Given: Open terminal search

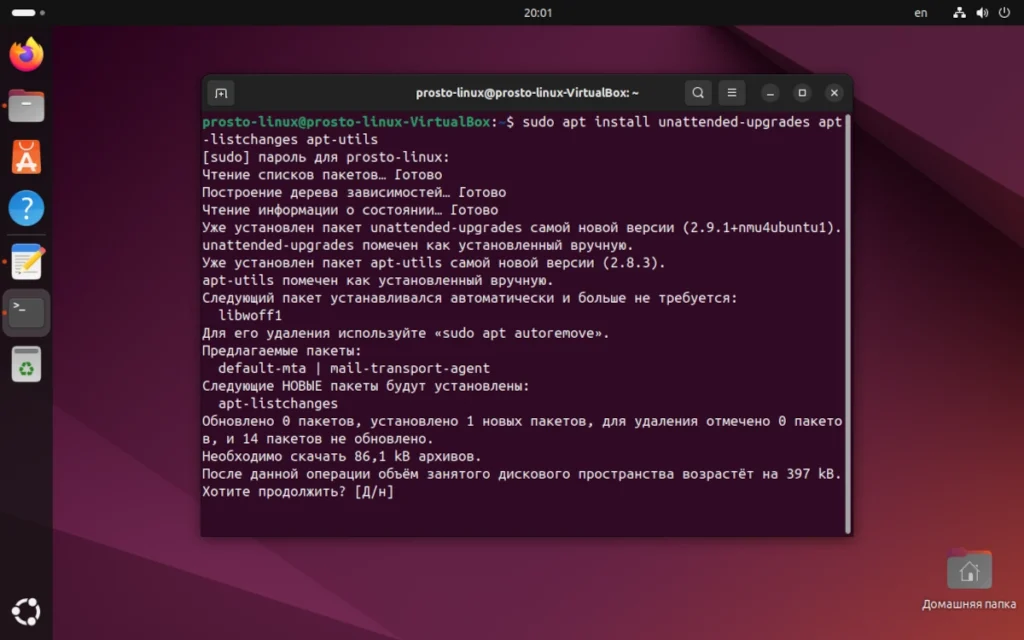Looking at the screenshot, I should click(x=698, y=93).
